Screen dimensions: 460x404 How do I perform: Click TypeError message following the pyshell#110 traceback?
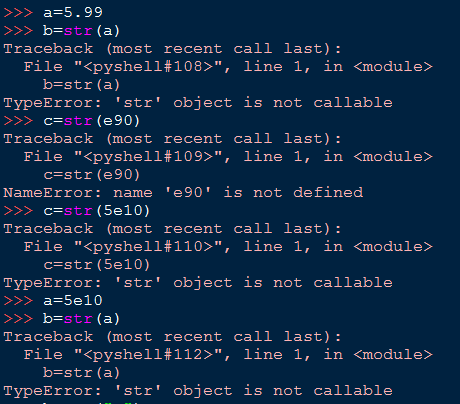(x=198, y=283)
